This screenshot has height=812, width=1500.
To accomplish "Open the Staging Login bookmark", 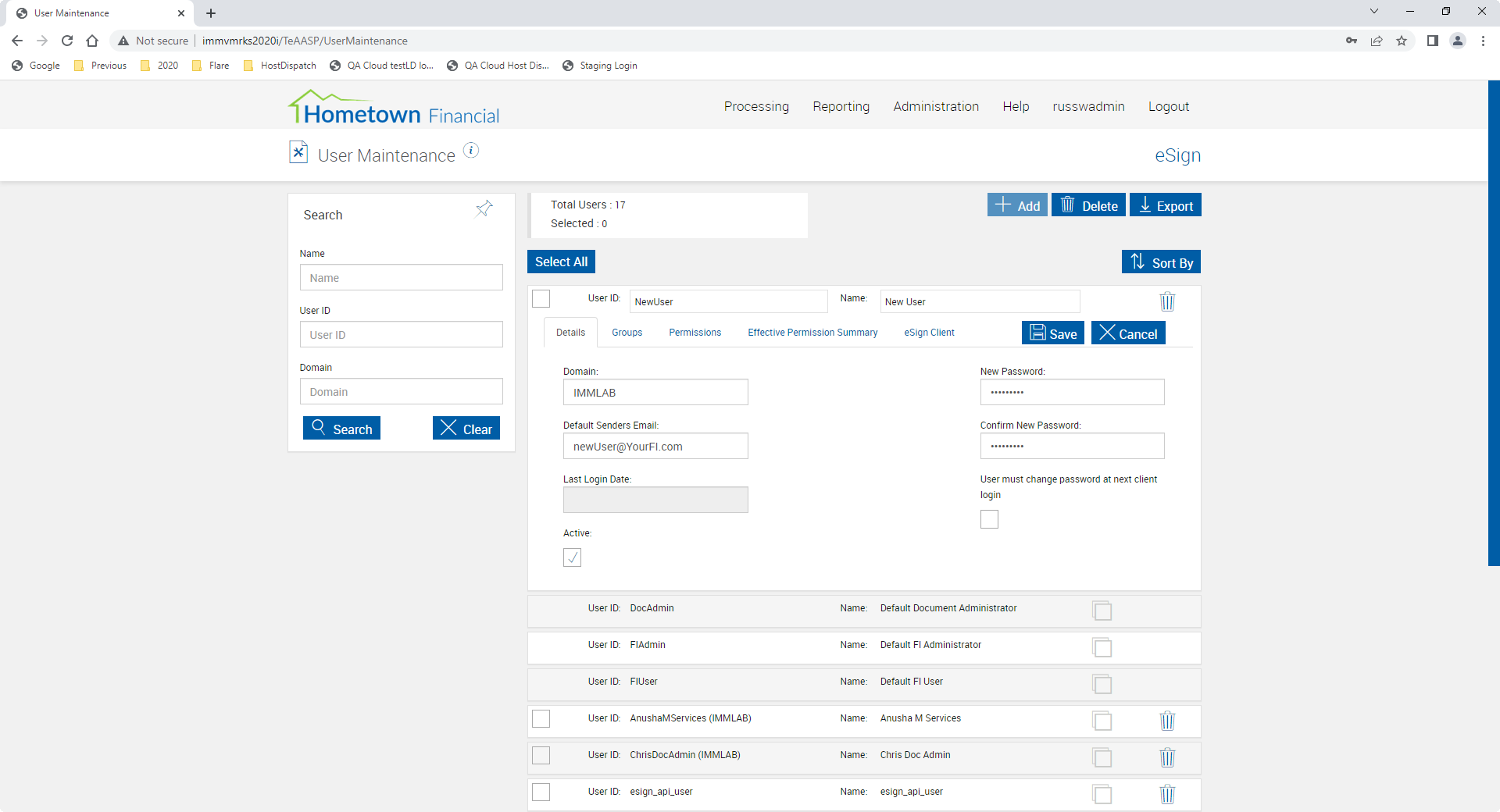I will 600,66.
